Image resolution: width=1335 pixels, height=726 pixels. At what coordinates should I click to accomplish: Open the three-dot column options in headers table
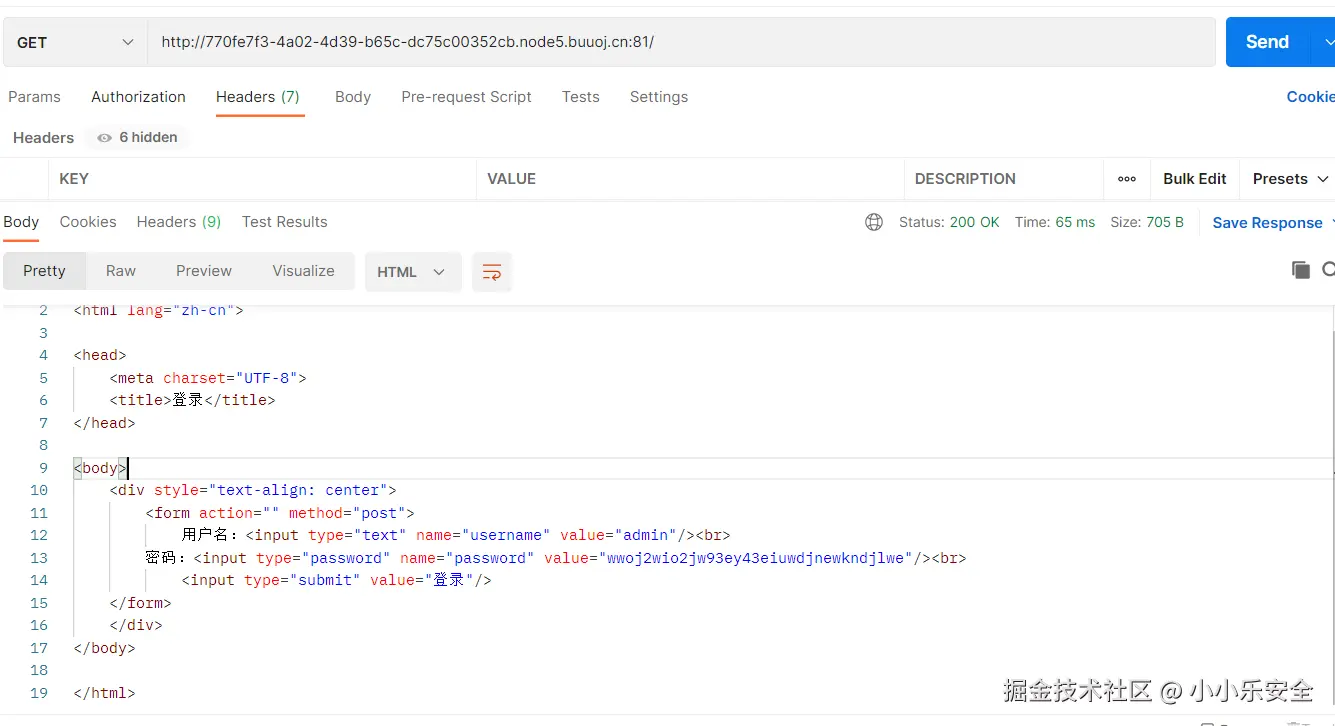coord(1127,179)
